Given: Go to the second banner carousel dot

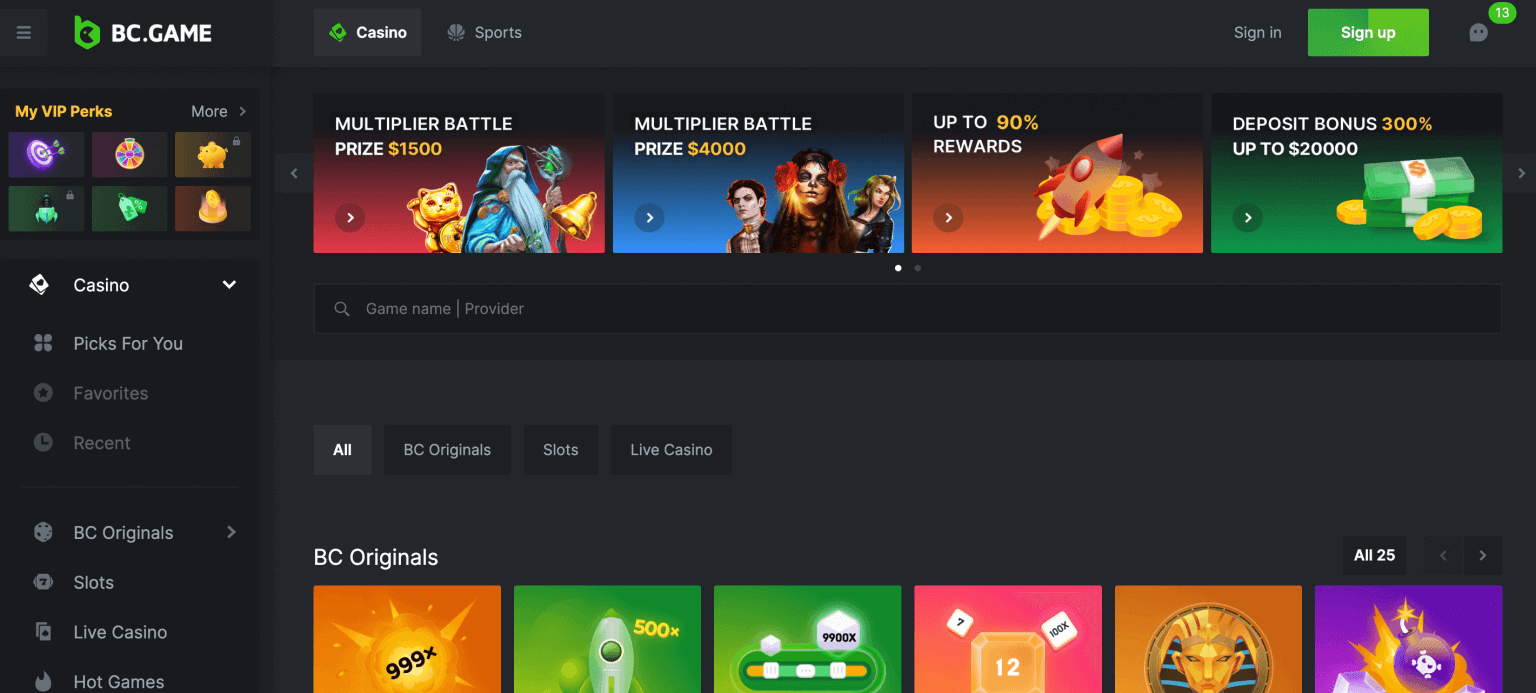Looking at the screenshot, I should tap(918, 268).
